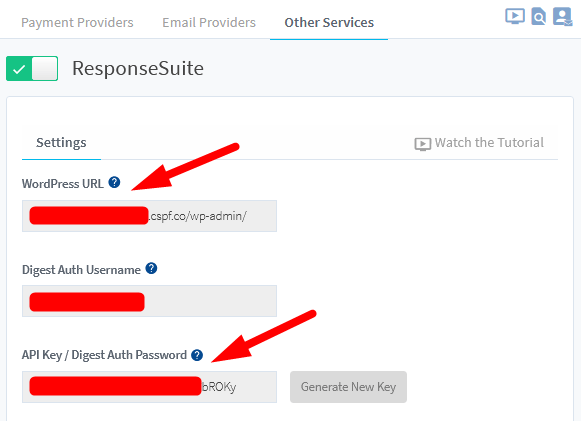Click into the Digest Auth Username field
Screen dimensions: 581x421
tap(149, 301)
